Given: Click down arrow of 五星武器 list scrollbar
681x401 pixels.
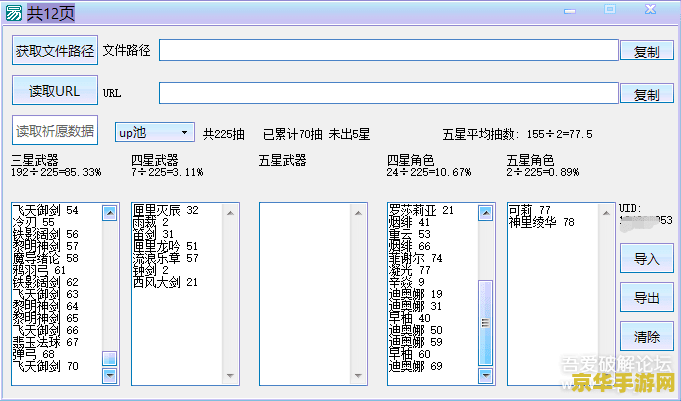Looking at the screenshot, I should [358, 375].
